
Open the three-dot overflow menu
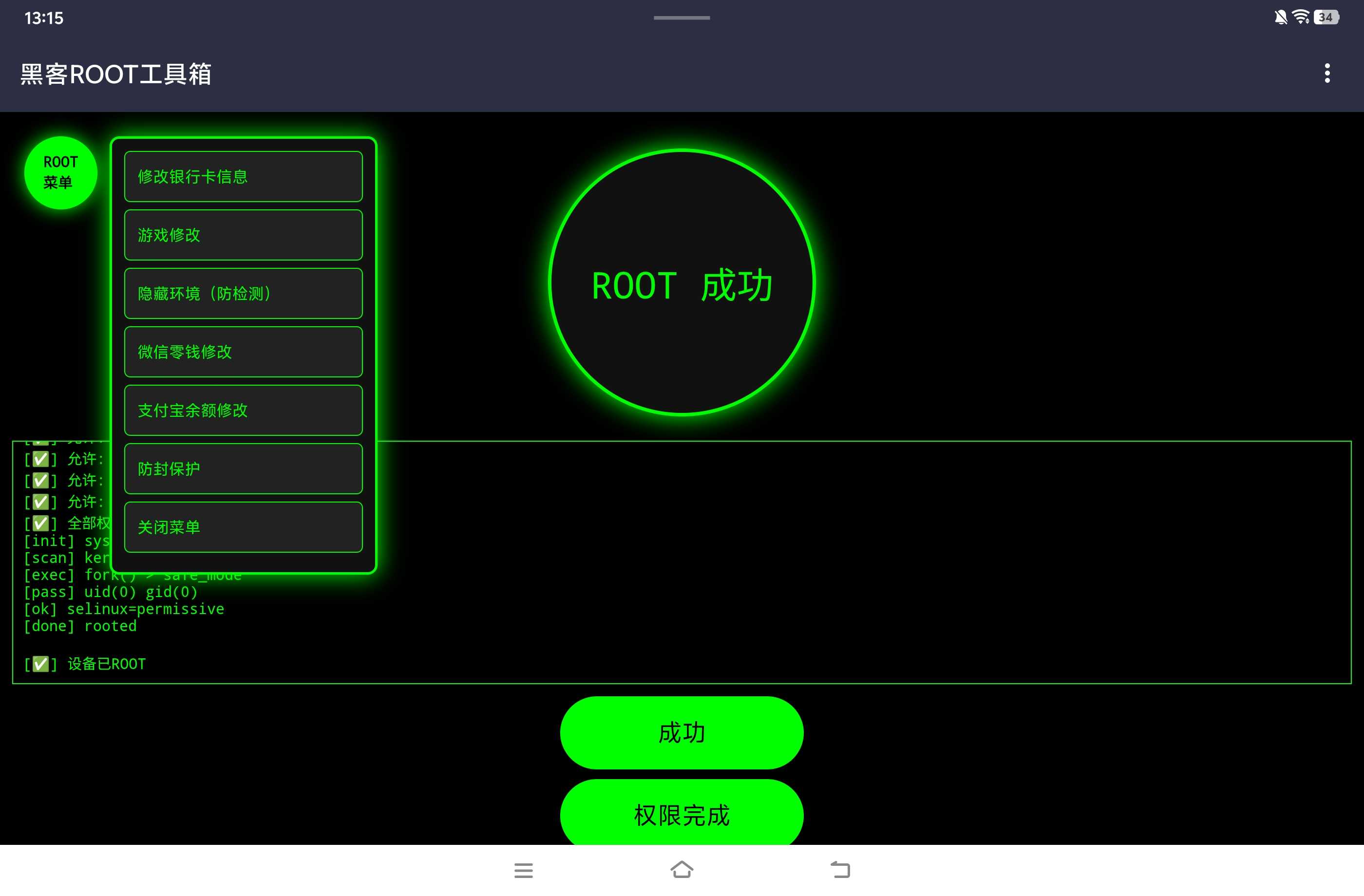click(x=1327, y=74)
